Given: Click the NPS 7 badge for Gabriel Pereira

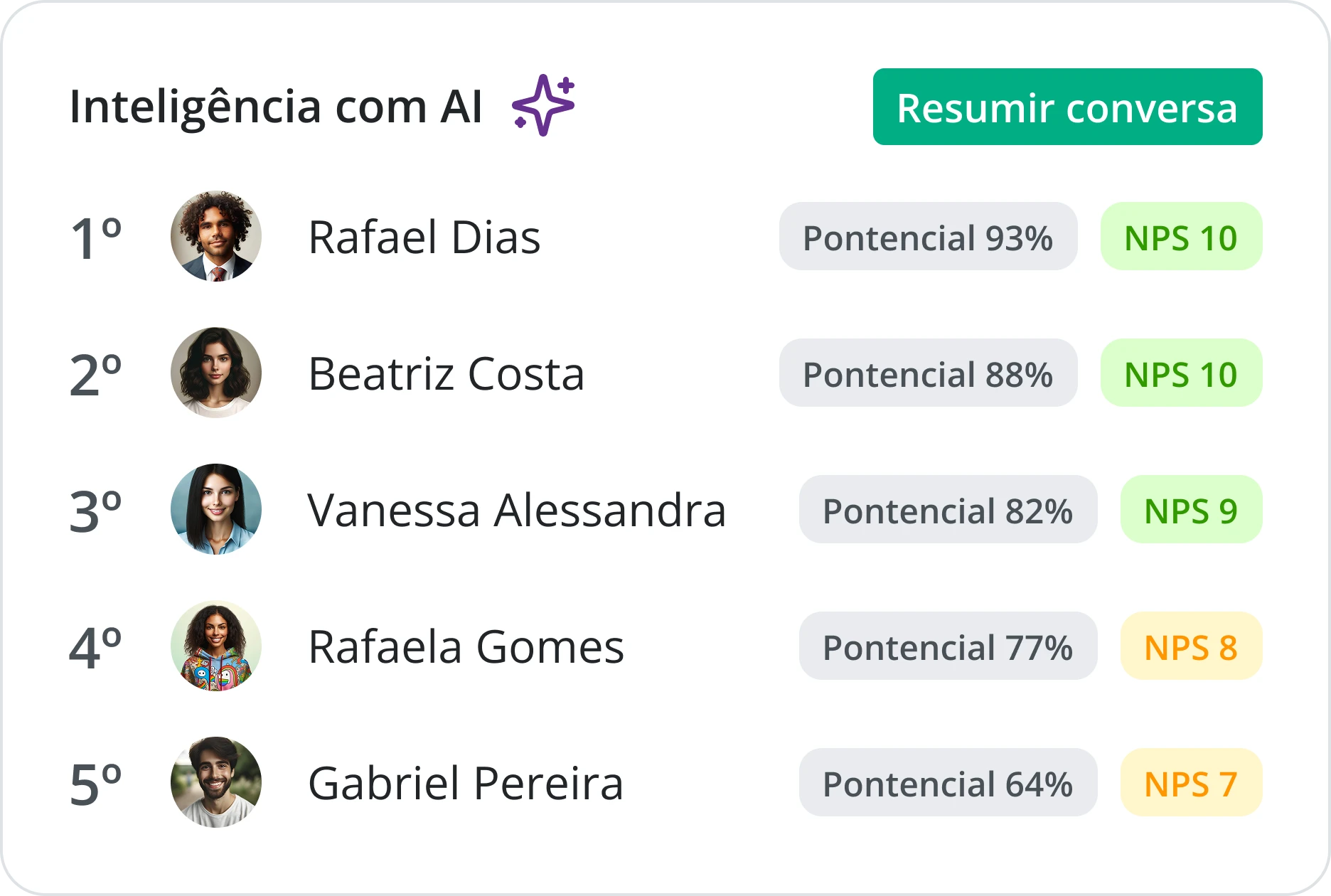Looking at the screenshot, I should pyautogui.click(x=1190, y=782).
